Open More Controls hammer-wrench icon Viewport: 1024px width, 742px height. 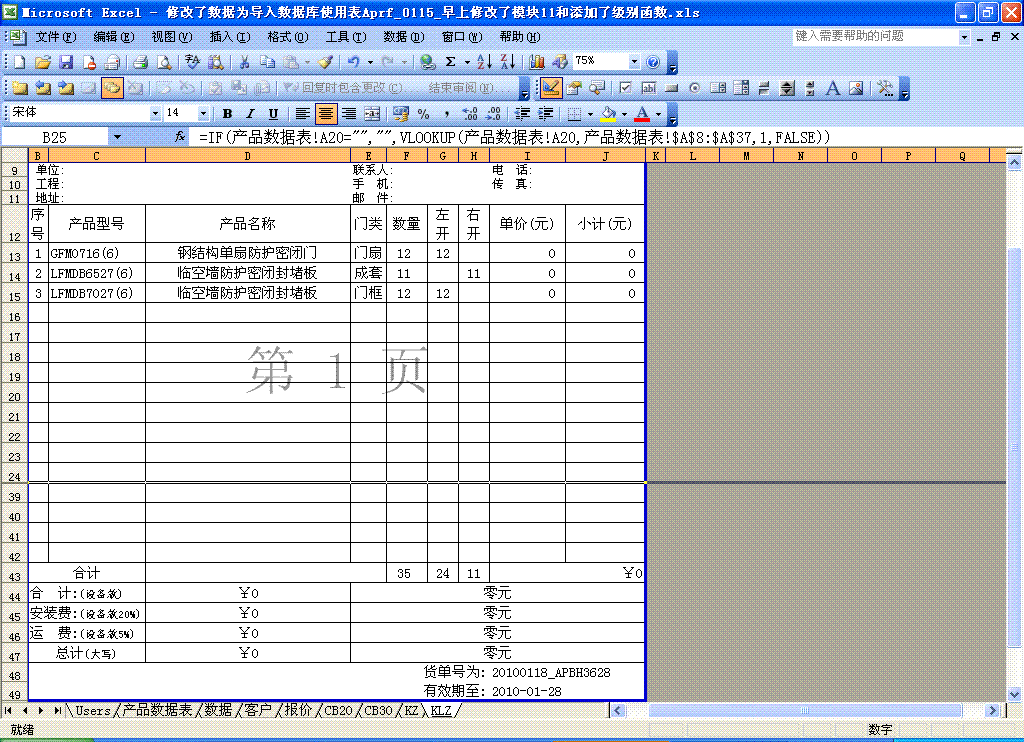[x=885, y=88]
